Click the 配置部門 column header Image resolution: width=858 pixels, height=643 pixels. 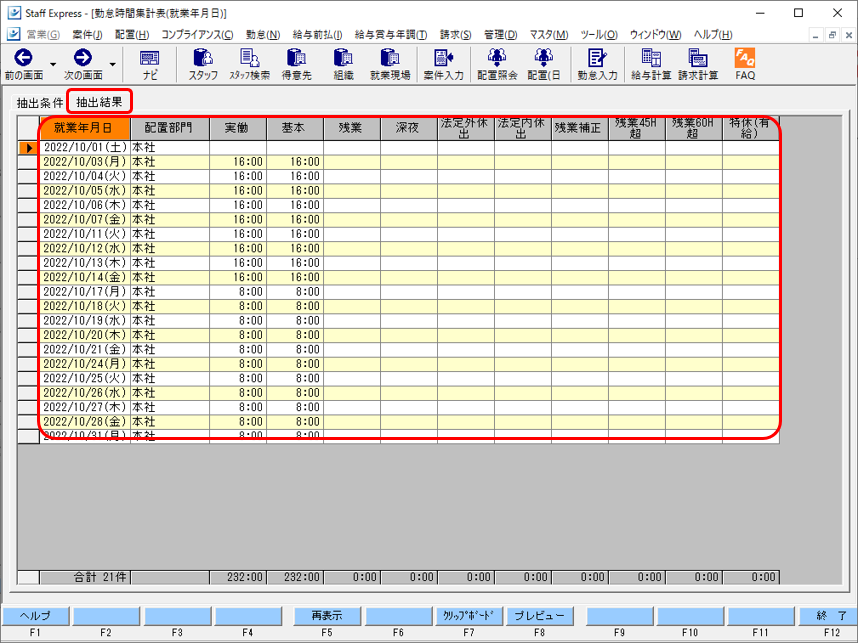[170, 128]
